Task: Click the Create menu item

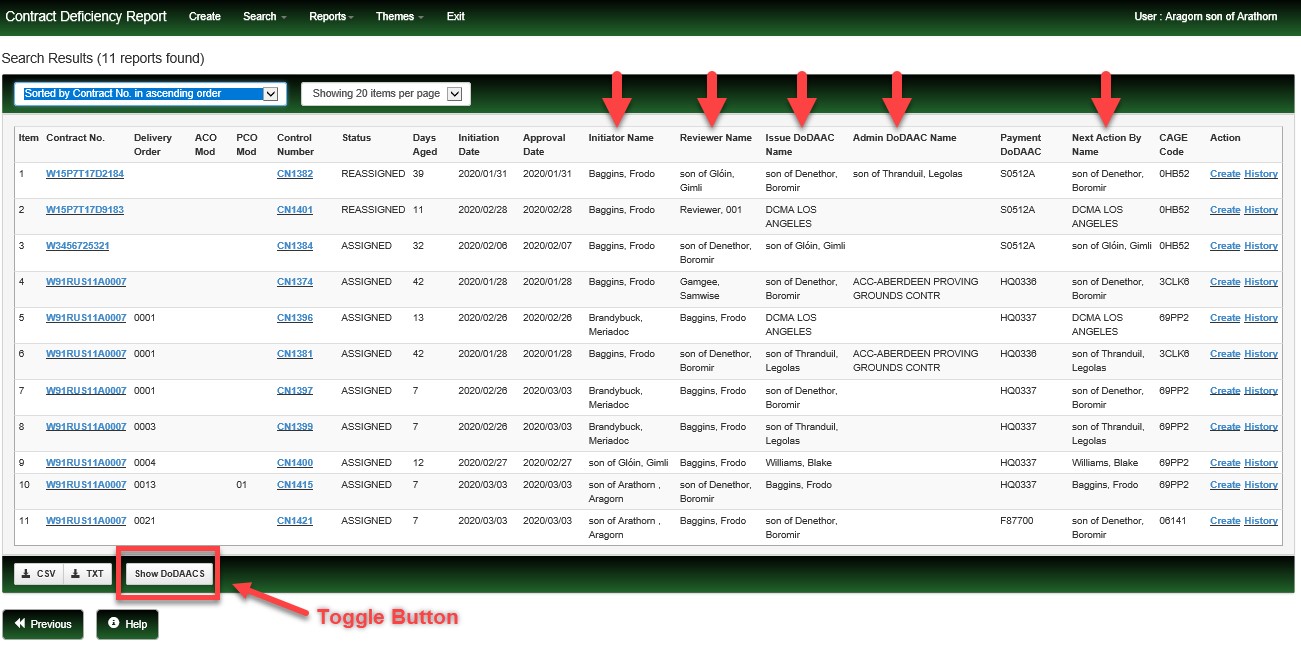Action: point(205,17)
